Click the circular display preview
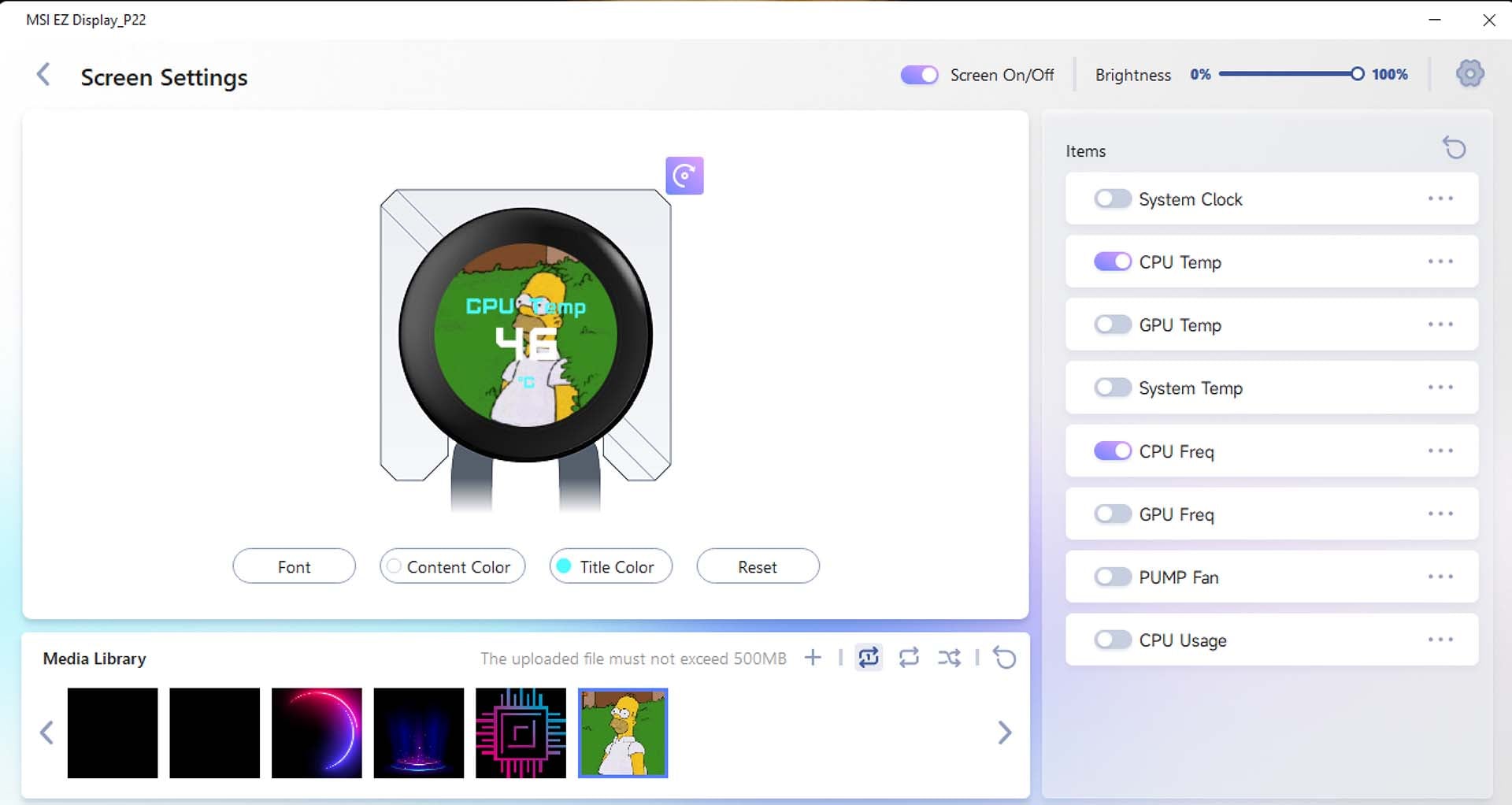 525,335
